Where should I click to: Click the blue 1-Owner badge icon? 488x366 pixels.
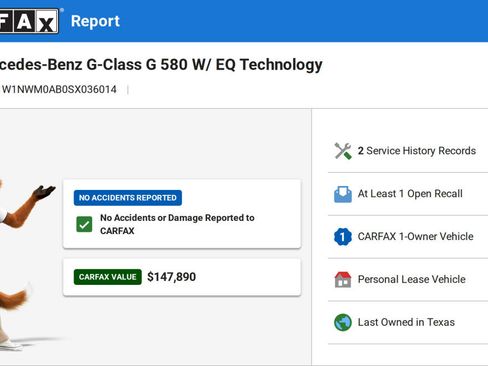click(x=343, y=237)
